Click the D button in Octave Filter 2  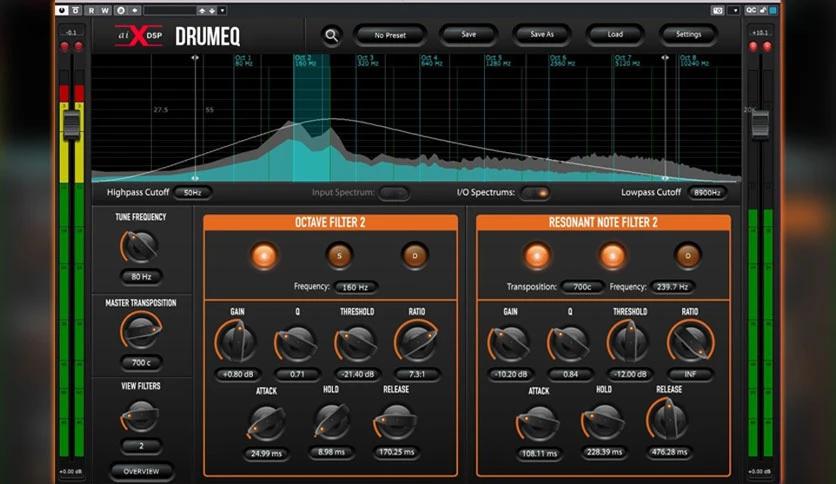point(415,255)
